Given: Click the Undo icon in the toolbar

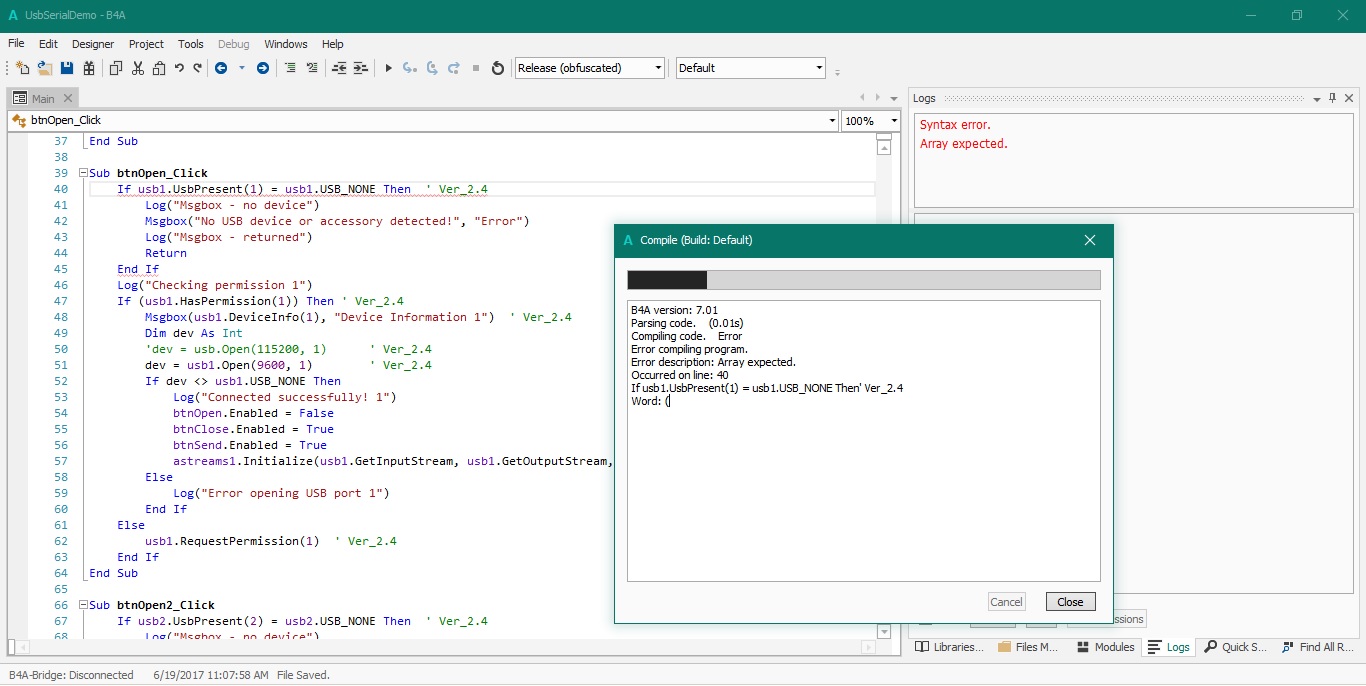Looking at the screenshot, I should (x=179, y=68).
